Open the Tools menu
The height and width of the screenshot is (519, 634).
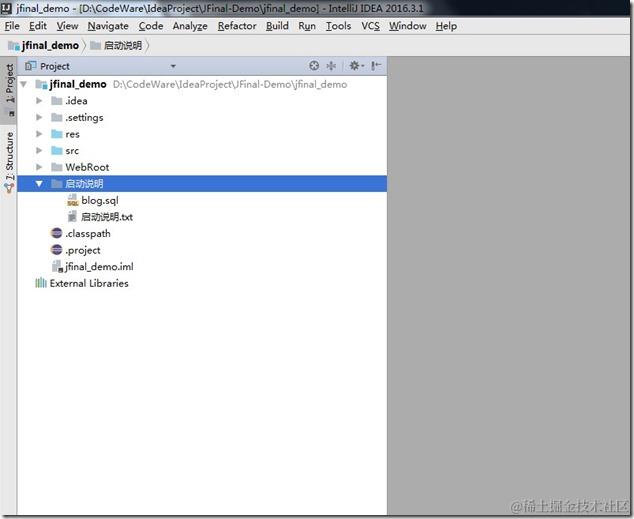coord(338,26)
